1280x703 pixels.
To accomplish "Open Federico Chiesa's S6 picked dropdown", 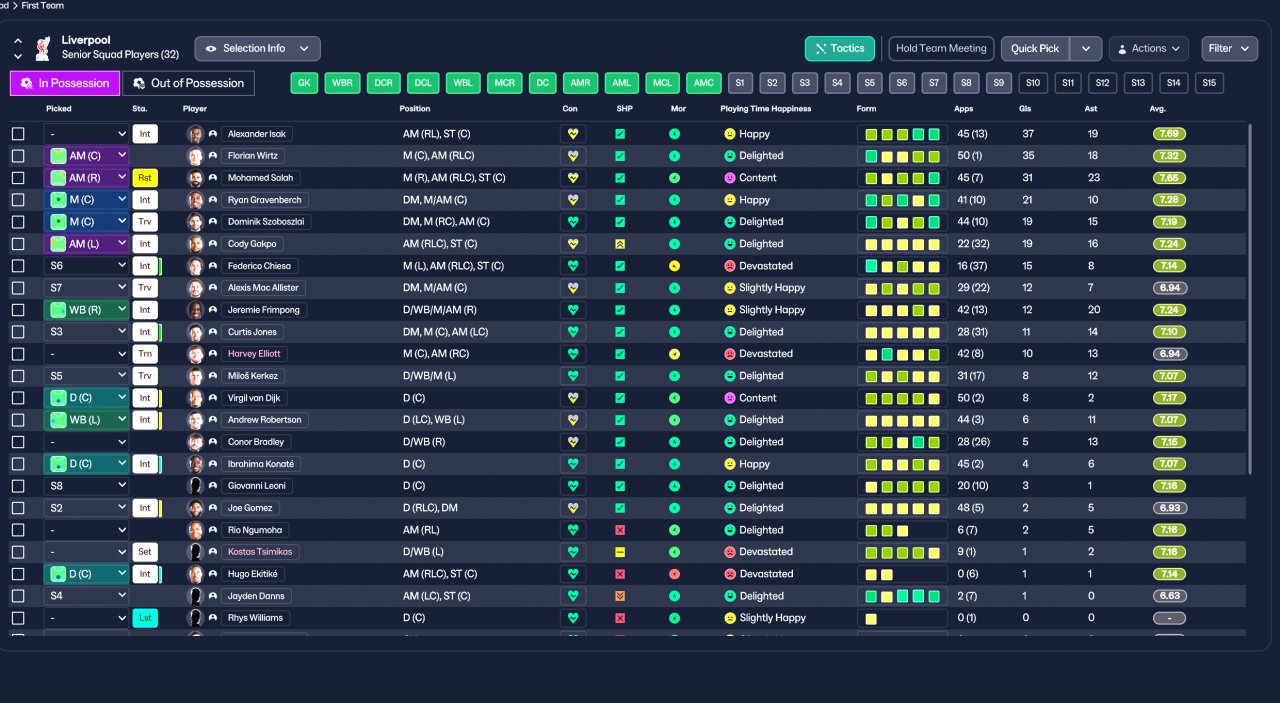I will pyautogui.click(x=87, y=266).
